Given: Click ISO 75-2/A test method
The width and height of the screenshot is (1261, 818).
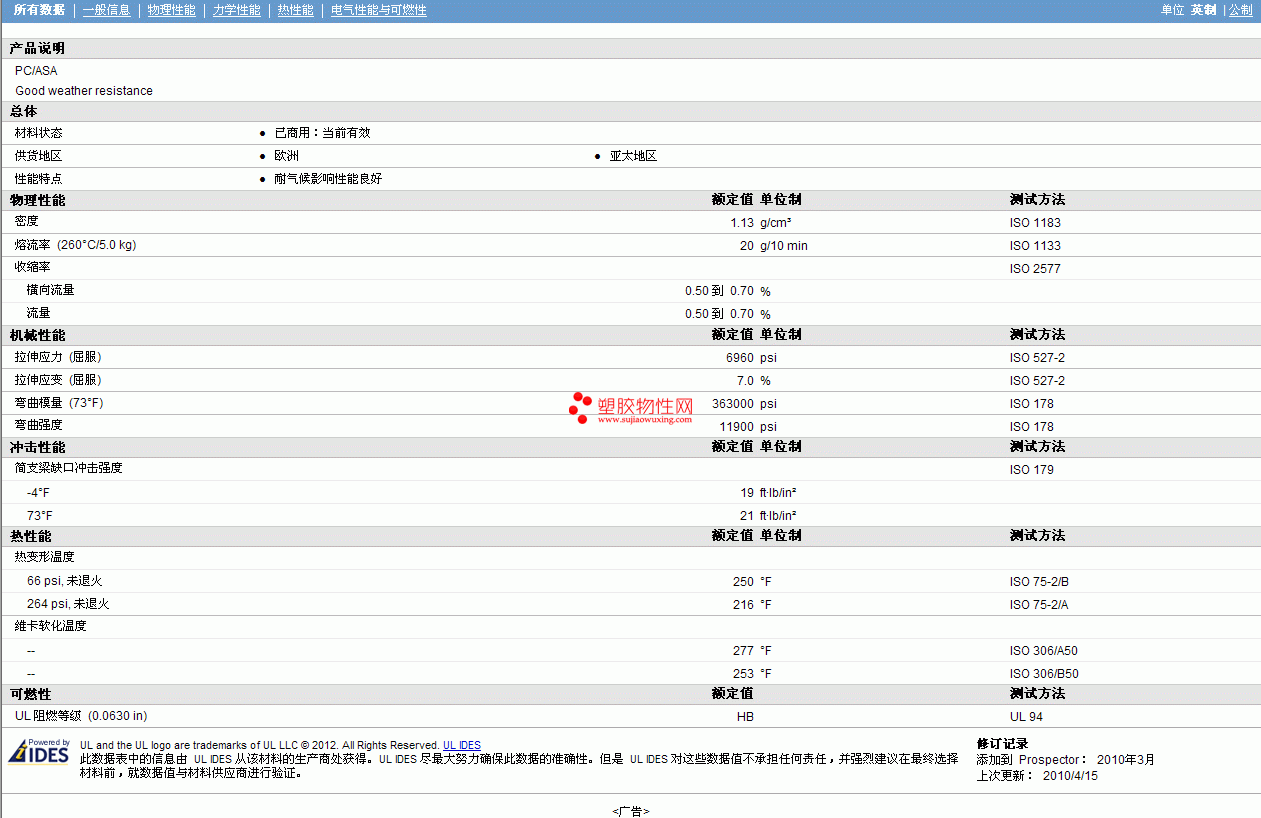Looking at the screenshot, I should click(1039, 605).
